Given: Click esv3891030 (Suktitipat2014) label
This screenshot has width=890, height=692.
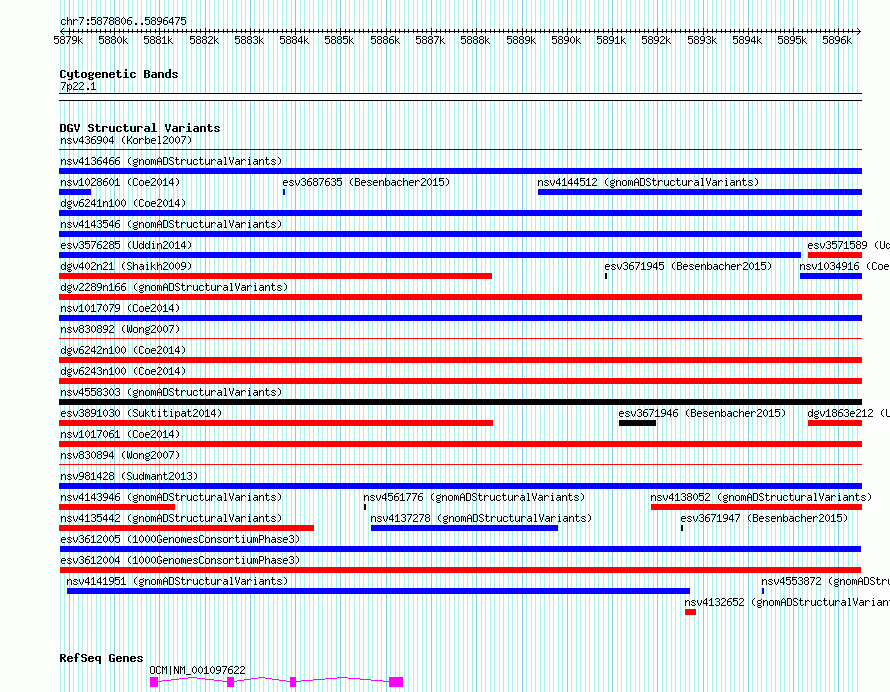Looking at the screenshot, I should tap(141, 413).
